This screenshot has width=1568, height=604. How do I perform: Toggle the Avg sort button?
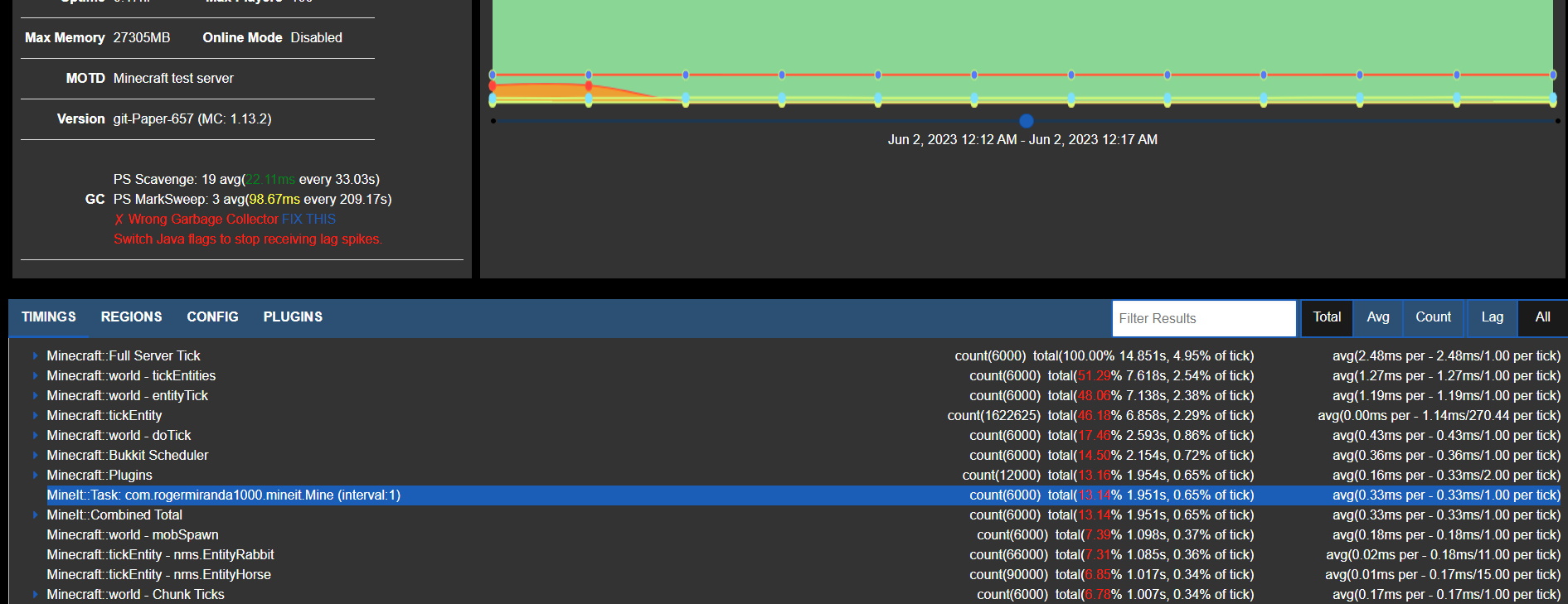(1377, 317)
